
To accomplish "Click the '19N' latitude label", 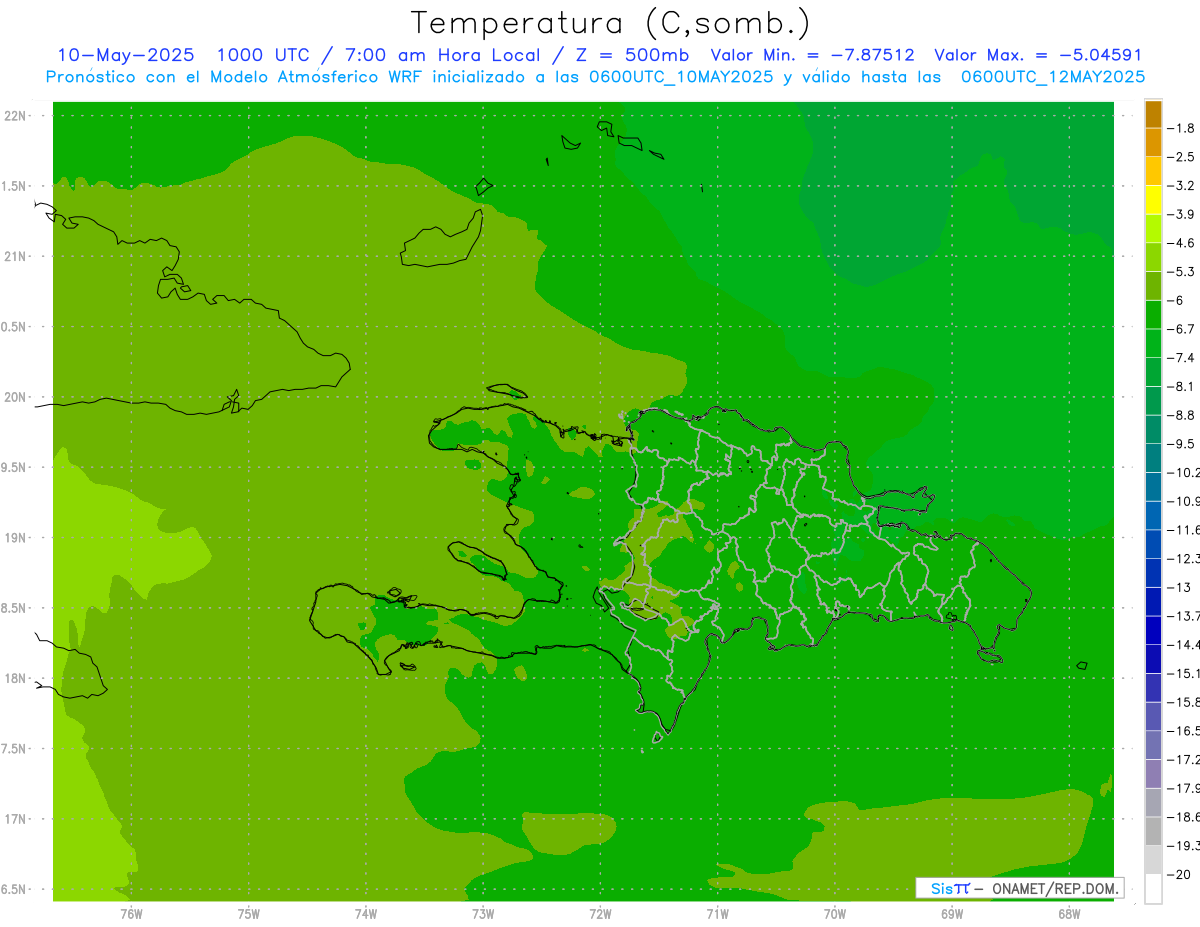I will pyautogui.click(x=16, y=538).
